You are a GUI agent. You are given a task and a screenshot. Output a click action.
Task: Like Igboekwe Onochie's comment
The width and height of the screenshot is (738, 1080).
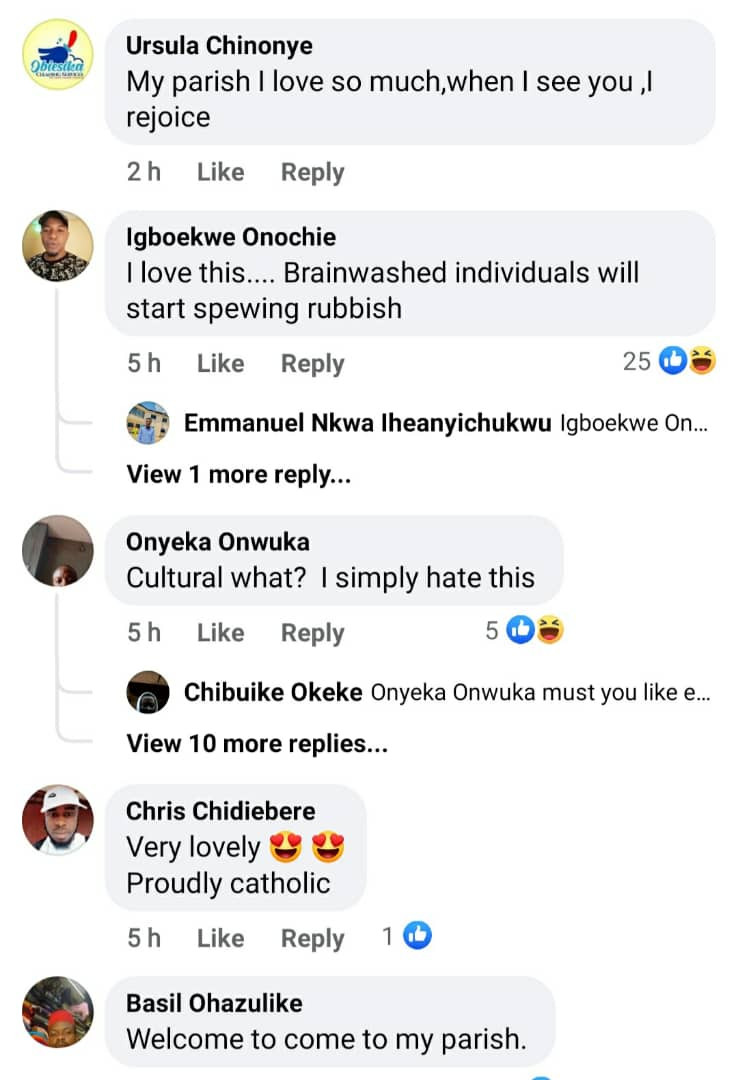(221, 363)
